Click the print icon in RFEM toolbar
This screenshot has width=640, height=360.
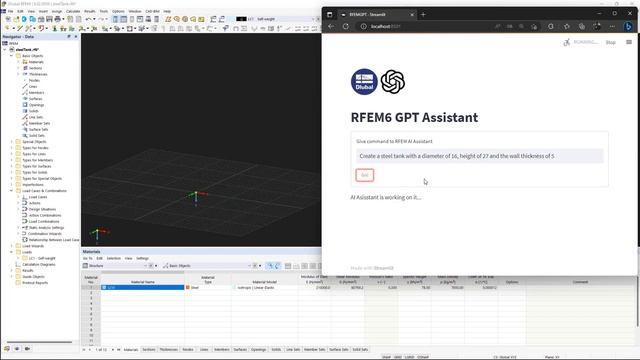[x=58, y=19]
